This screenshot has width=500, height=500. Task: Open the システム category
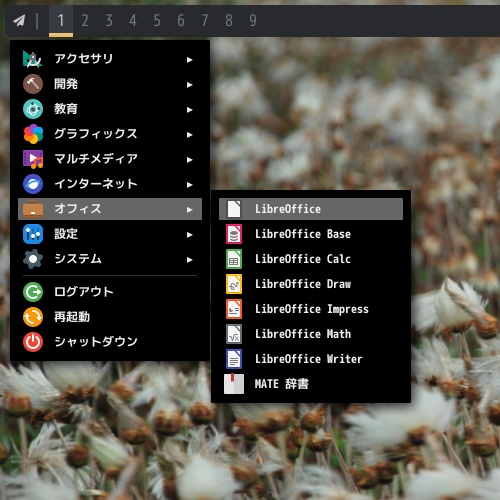110,259
